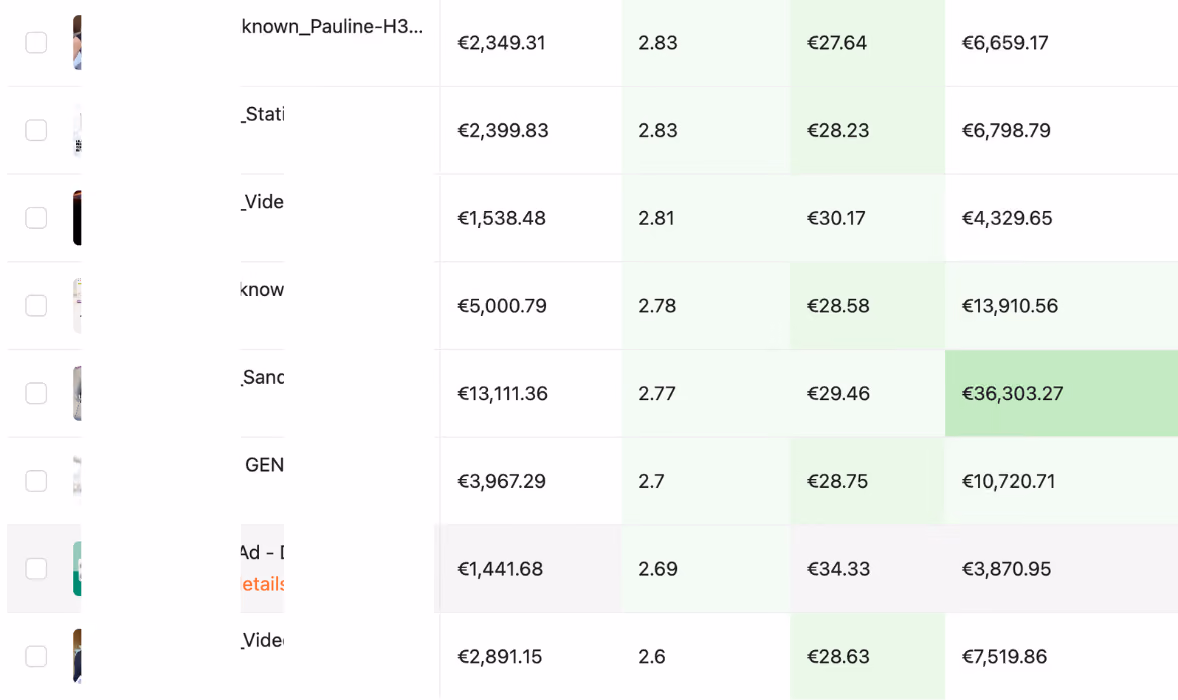The height and width of the screenshot is (700, 1178).
Task: Select the highlighted €36,303.27 cell
Action: 1061,394
